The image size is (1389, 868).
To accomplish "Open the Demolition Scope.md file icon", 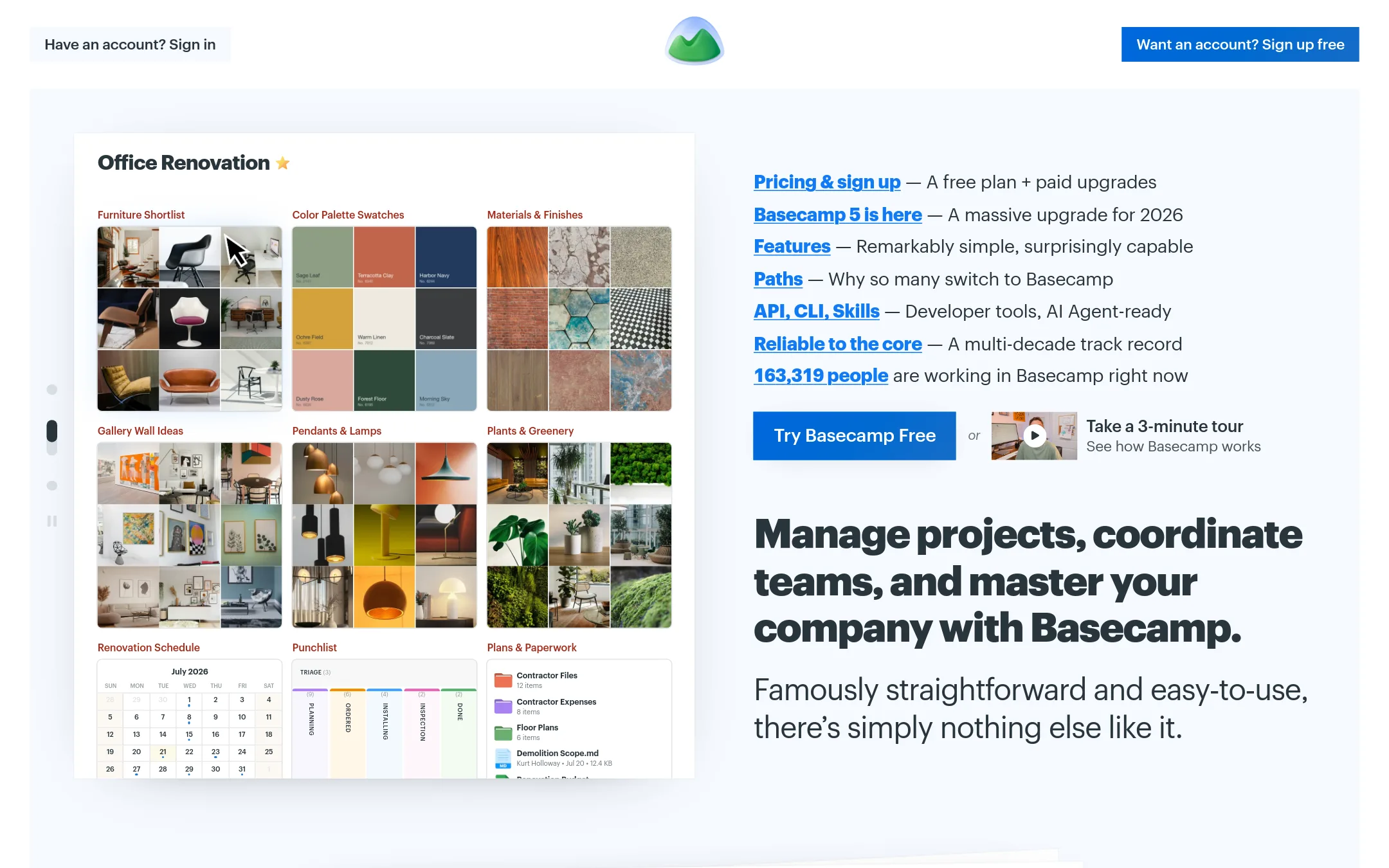I will point(503,758).
